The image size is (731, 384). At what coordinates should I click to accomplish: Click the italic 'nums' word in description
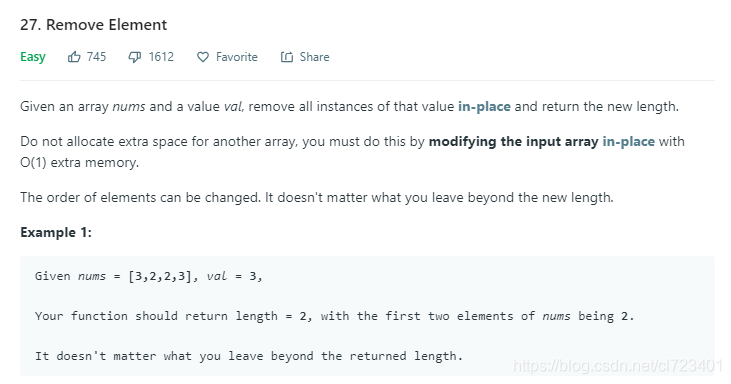pos(129,107)
